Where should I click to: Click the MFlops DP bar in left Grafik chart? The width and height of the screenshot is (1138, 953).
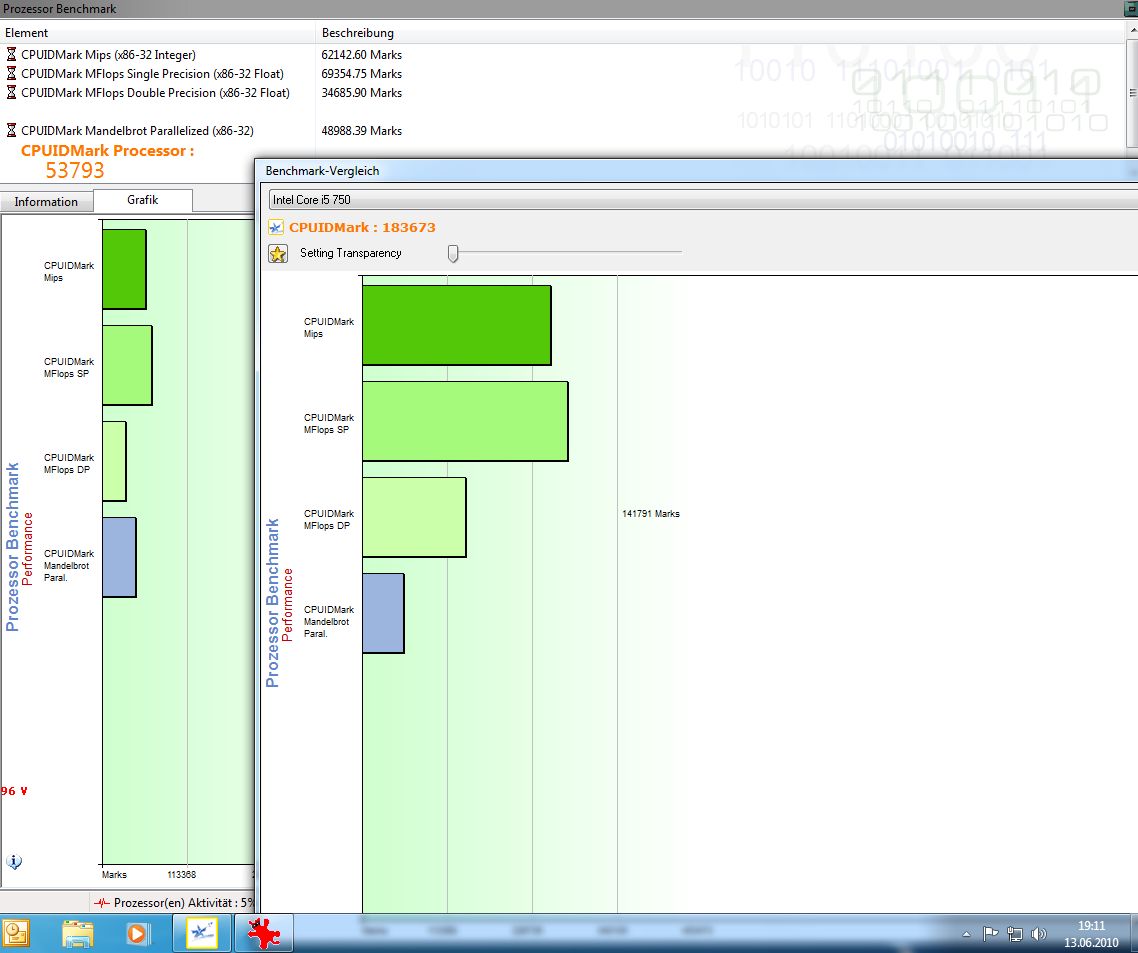pos(114,461)
